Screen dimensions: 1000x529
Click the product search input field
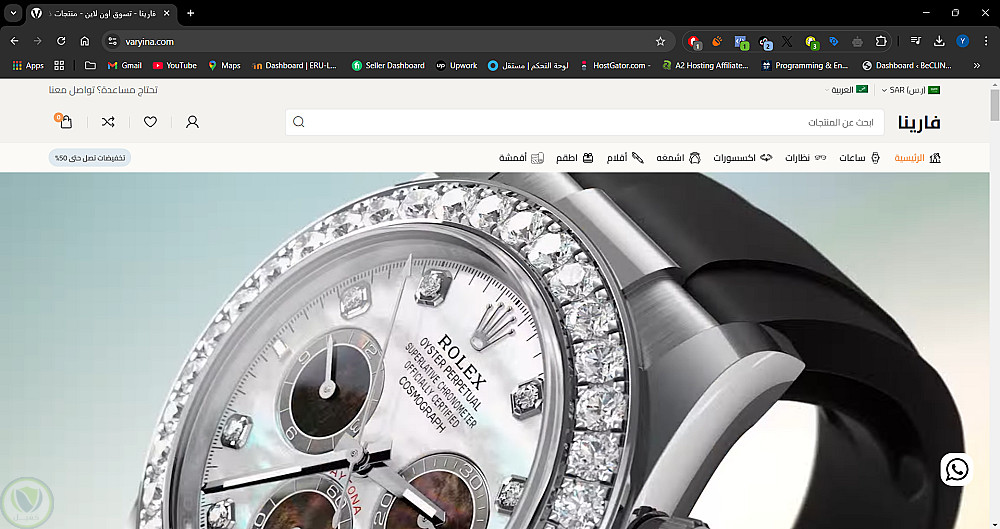(585, 122)
